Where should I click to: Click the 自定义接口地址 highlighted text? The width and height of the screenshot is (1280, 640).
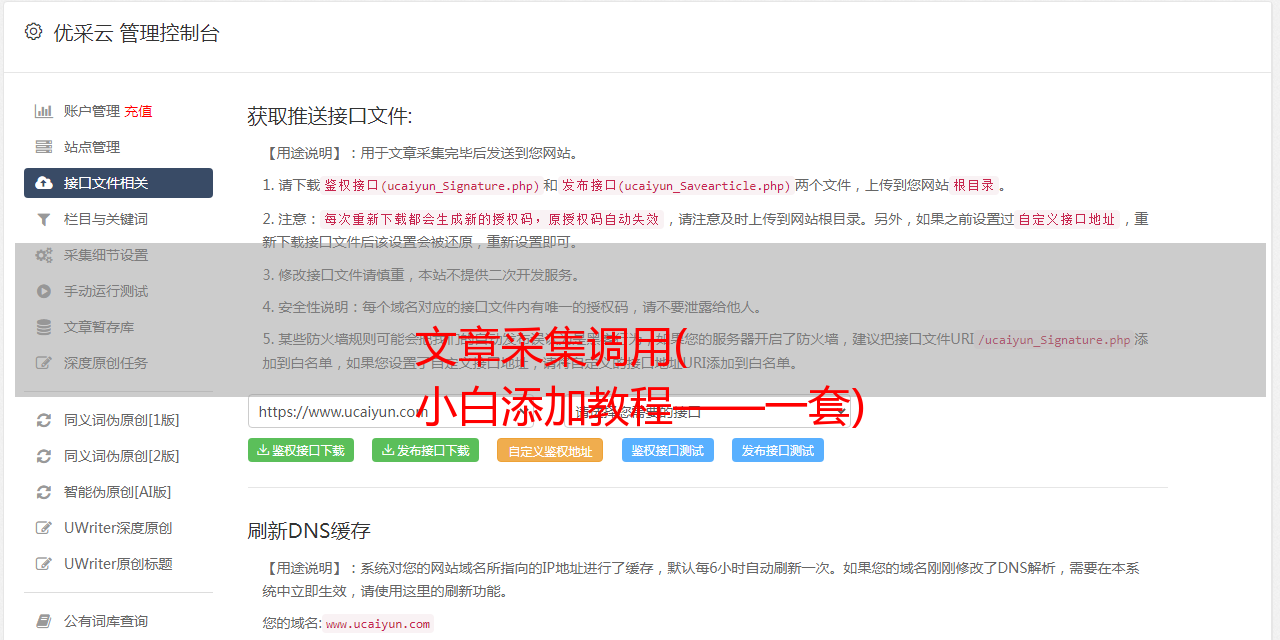pyautogui.click(x=1067, y=219)
